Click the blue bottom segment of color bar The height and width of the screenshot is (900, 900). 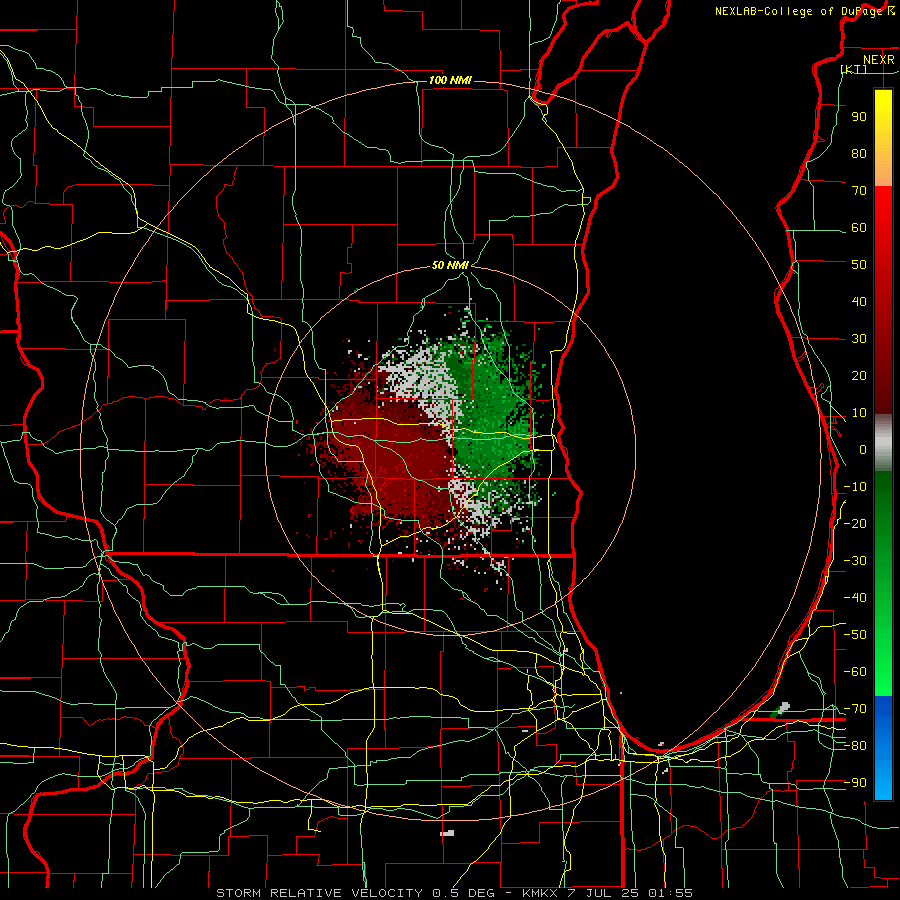pyautogui.click(x=883, y=748)
